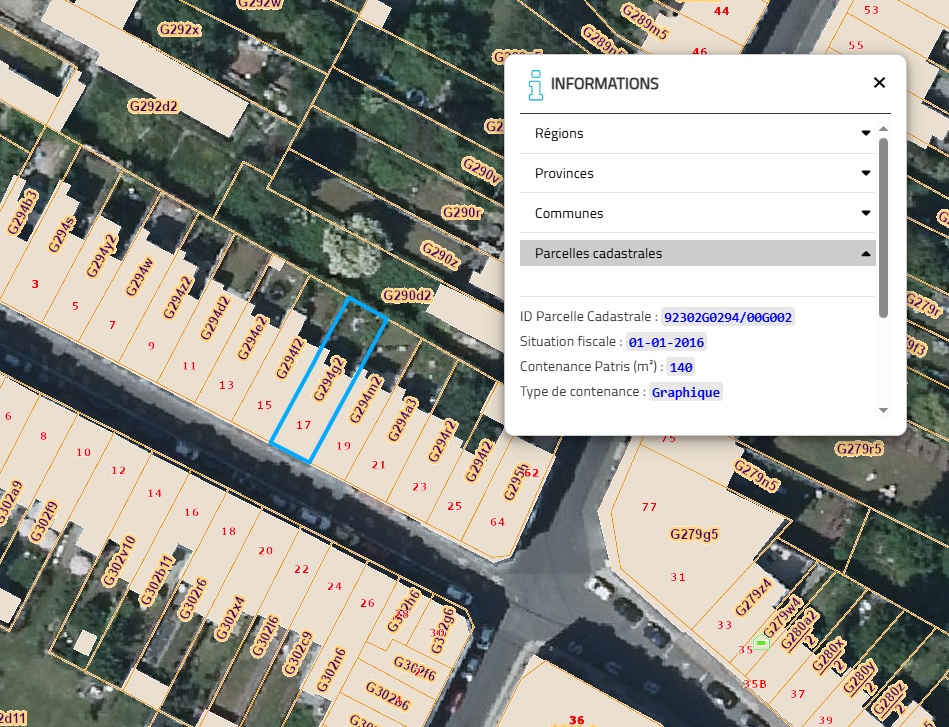949x727 pixels.
Task: Click the info icon beside the Informations title
Action: (536, 85)
